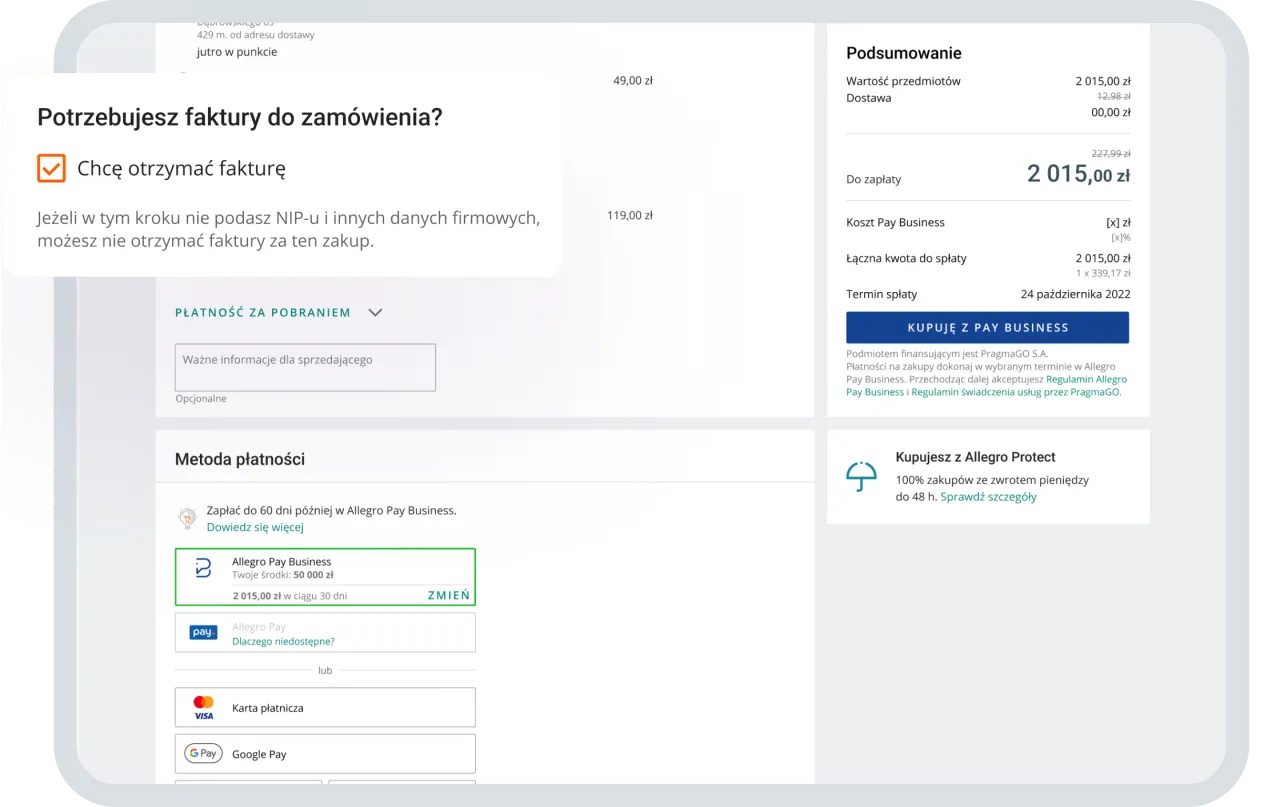The height and width of the screenshot is (807, 1280).
Task: Open the Regulamin Allegro Pay Business link
Action: tap(1086, 379)
